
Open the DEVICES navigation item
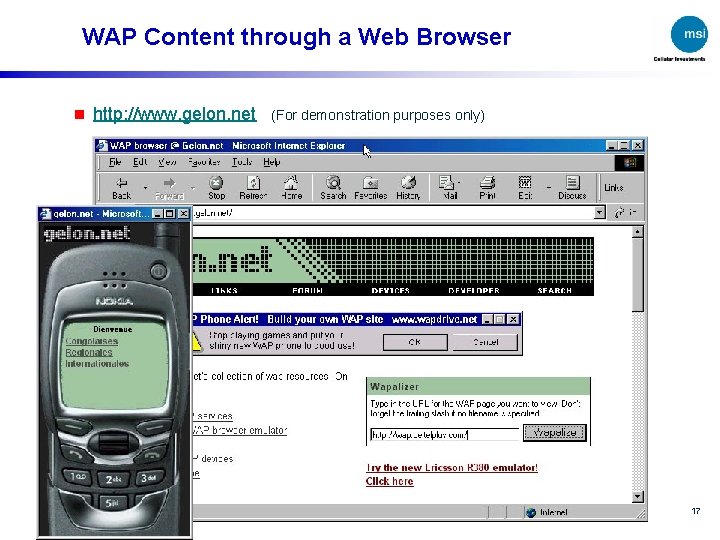[x=390, y=291]
